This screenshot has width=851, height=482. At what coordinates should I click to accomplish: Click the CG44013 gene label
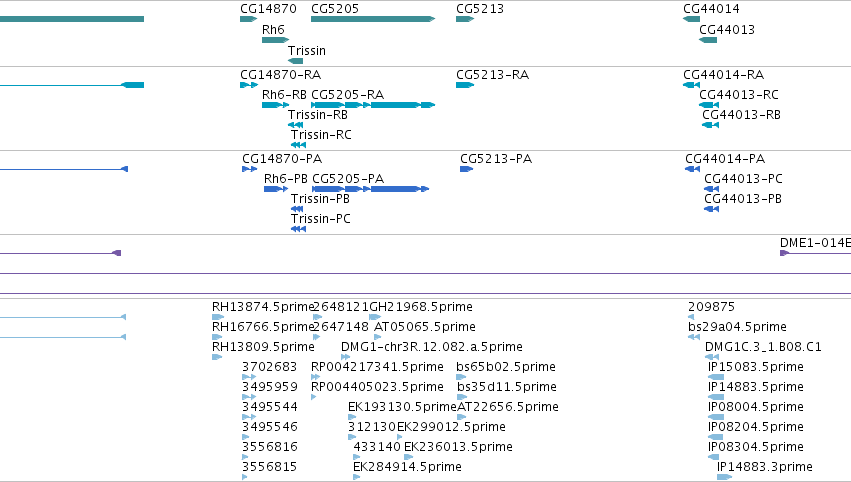(x=727, y=30)
